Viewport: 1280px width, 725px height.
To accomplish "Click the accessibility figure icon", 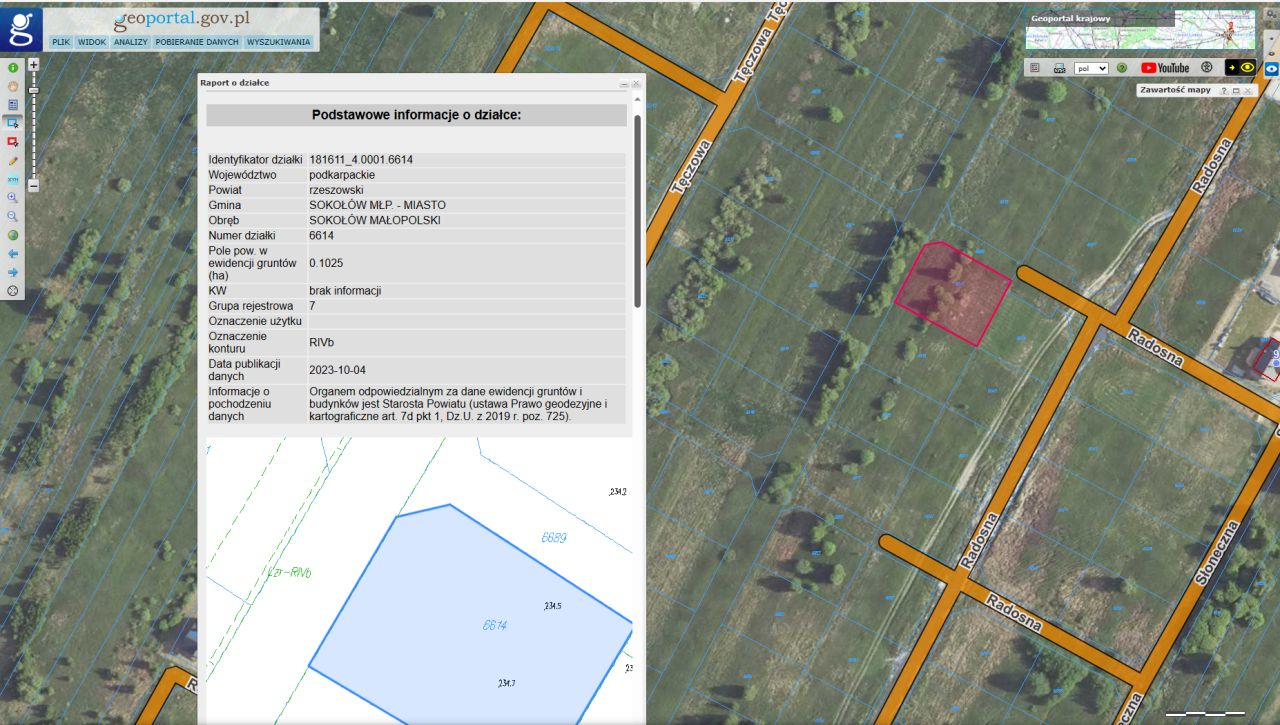I will pyautogui.click(x=1206, y=67).
